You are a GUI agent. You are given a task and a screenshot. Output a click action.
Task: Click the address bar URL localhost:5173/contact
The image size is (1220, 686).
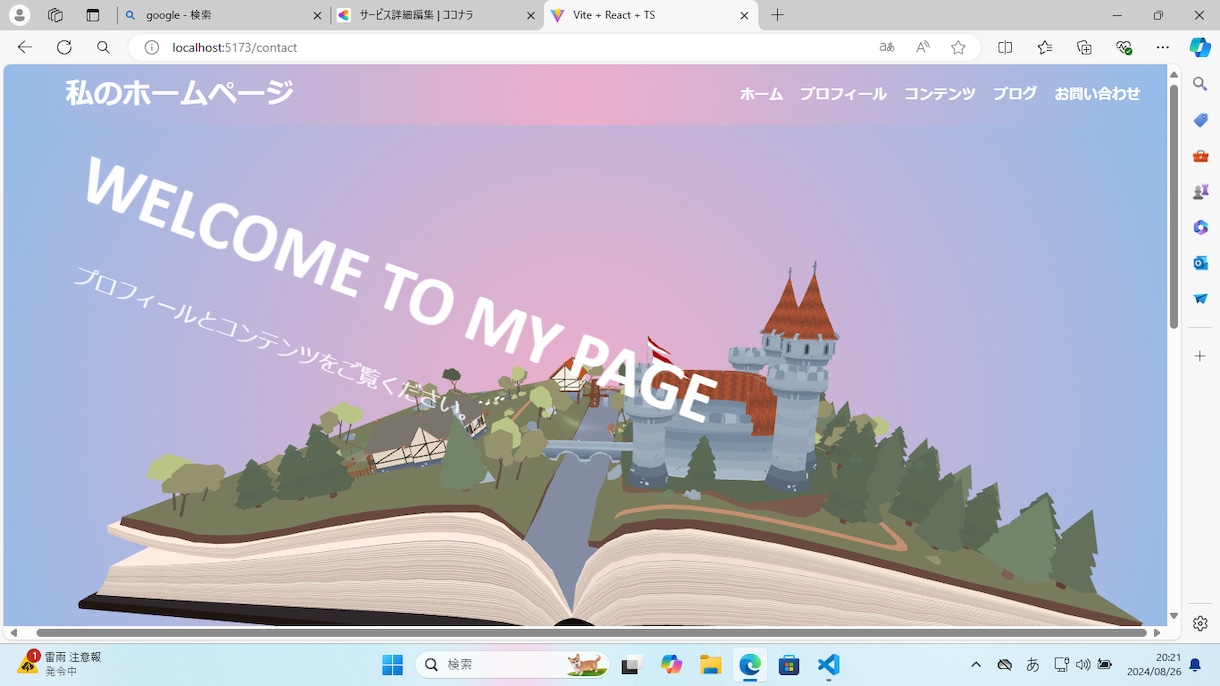click(x=235, y=47)
